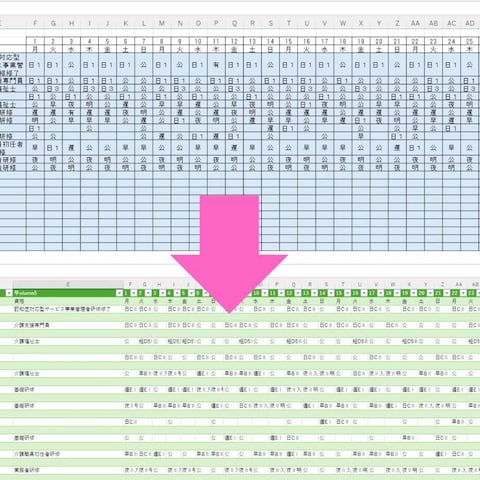
Task: Open the filter dropdown for column 17 in green table
Action: [x=381, y=293]
